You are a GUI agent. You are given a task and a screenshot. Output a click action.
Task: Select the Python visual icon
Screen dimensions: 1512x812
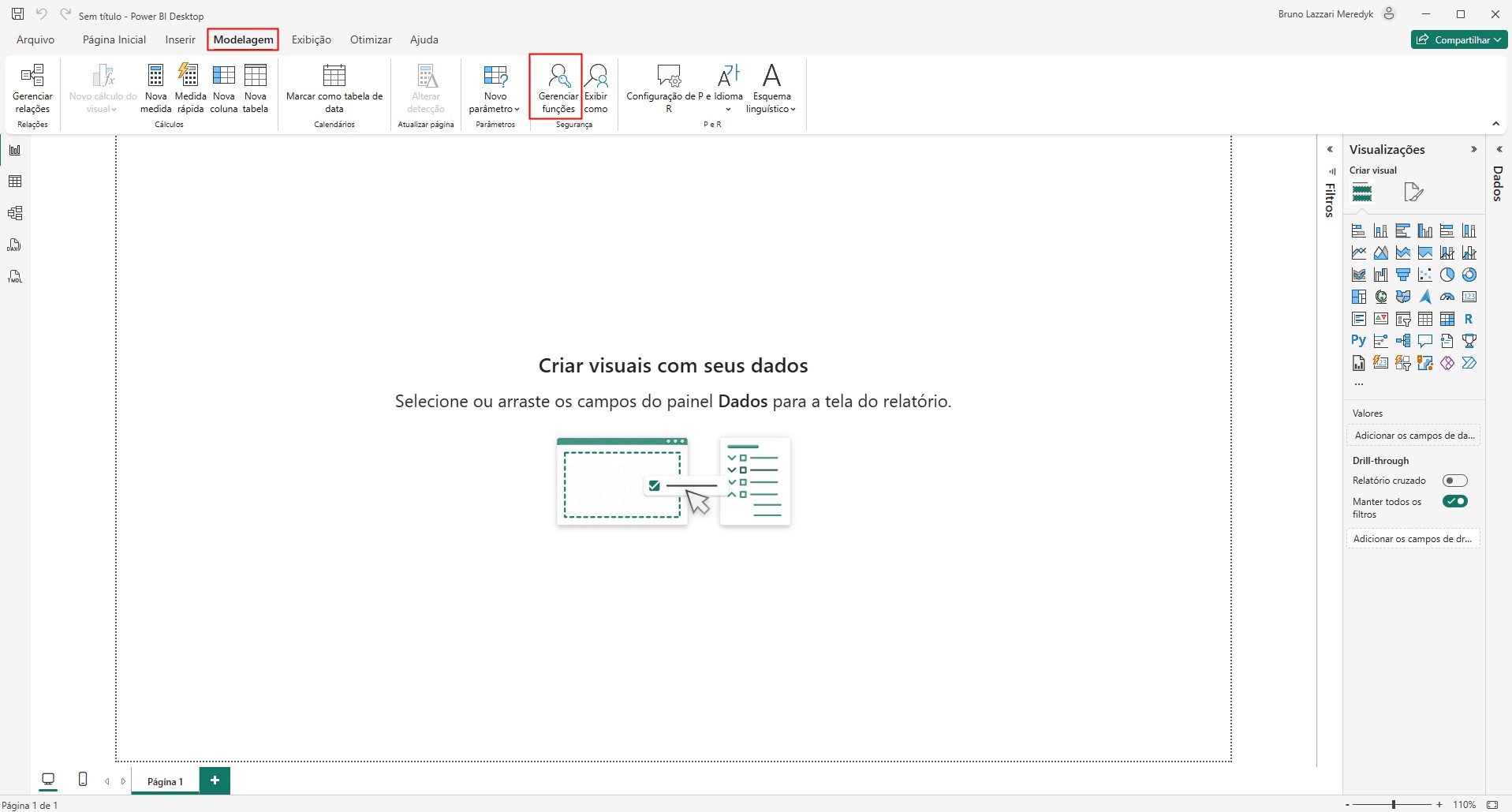pyautogui.click(x=1358, y=341)
